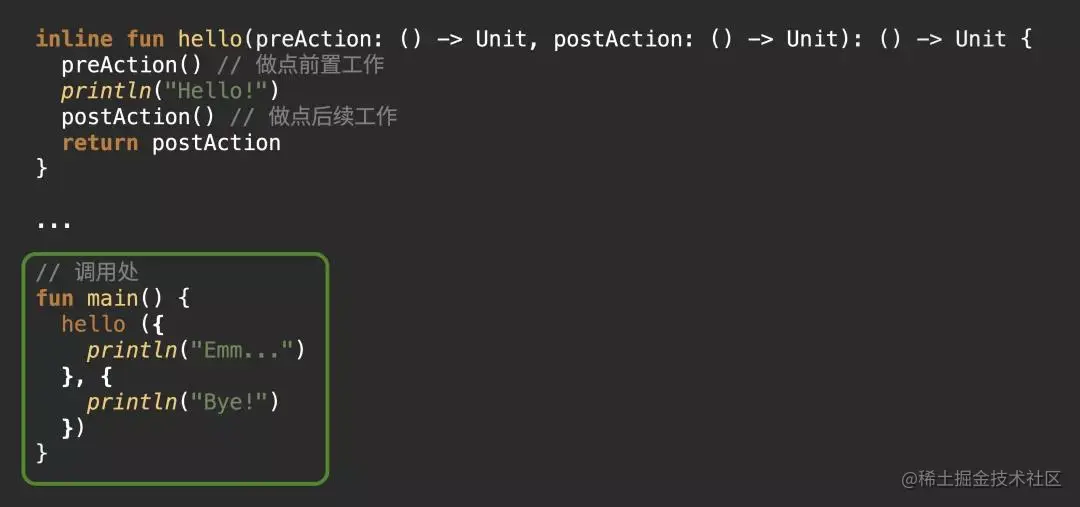1080x507 pixels.
Task: Click the "Emm..." string literal
Action: 243,350
